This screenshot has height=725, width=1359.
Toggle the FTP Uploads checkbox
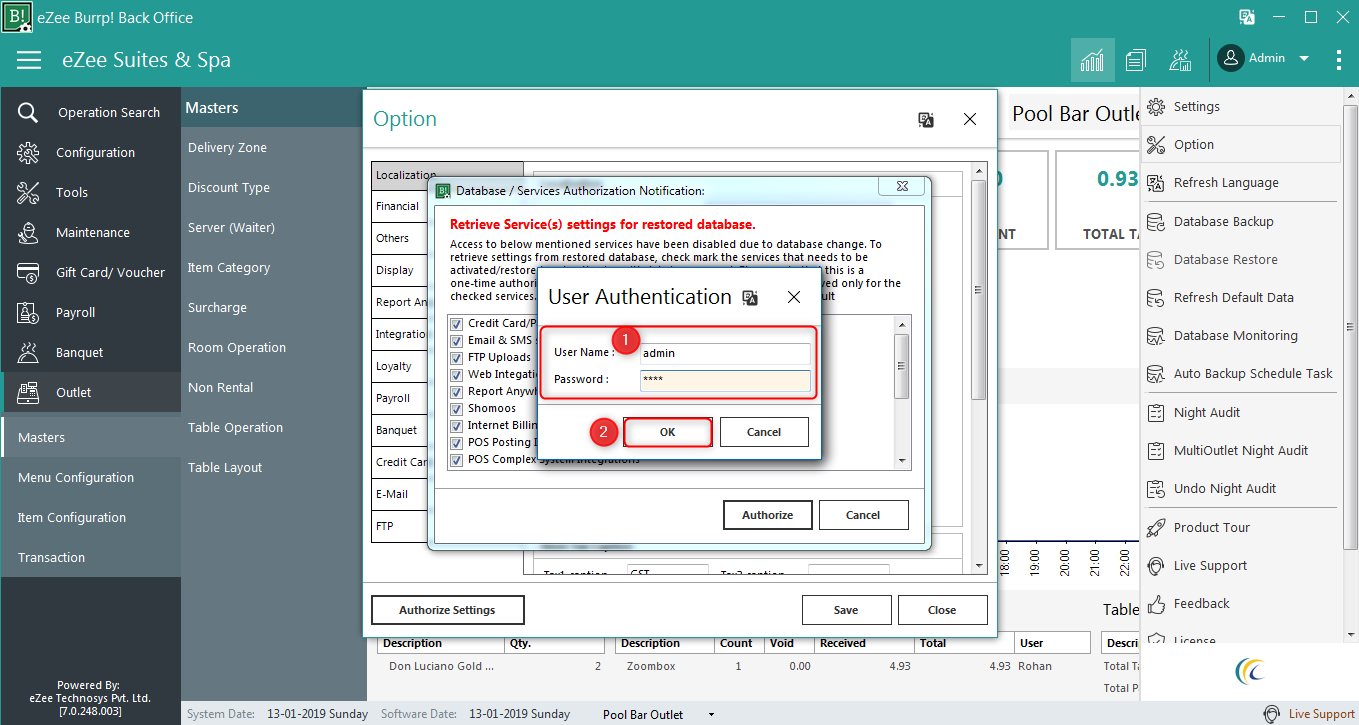457,357
